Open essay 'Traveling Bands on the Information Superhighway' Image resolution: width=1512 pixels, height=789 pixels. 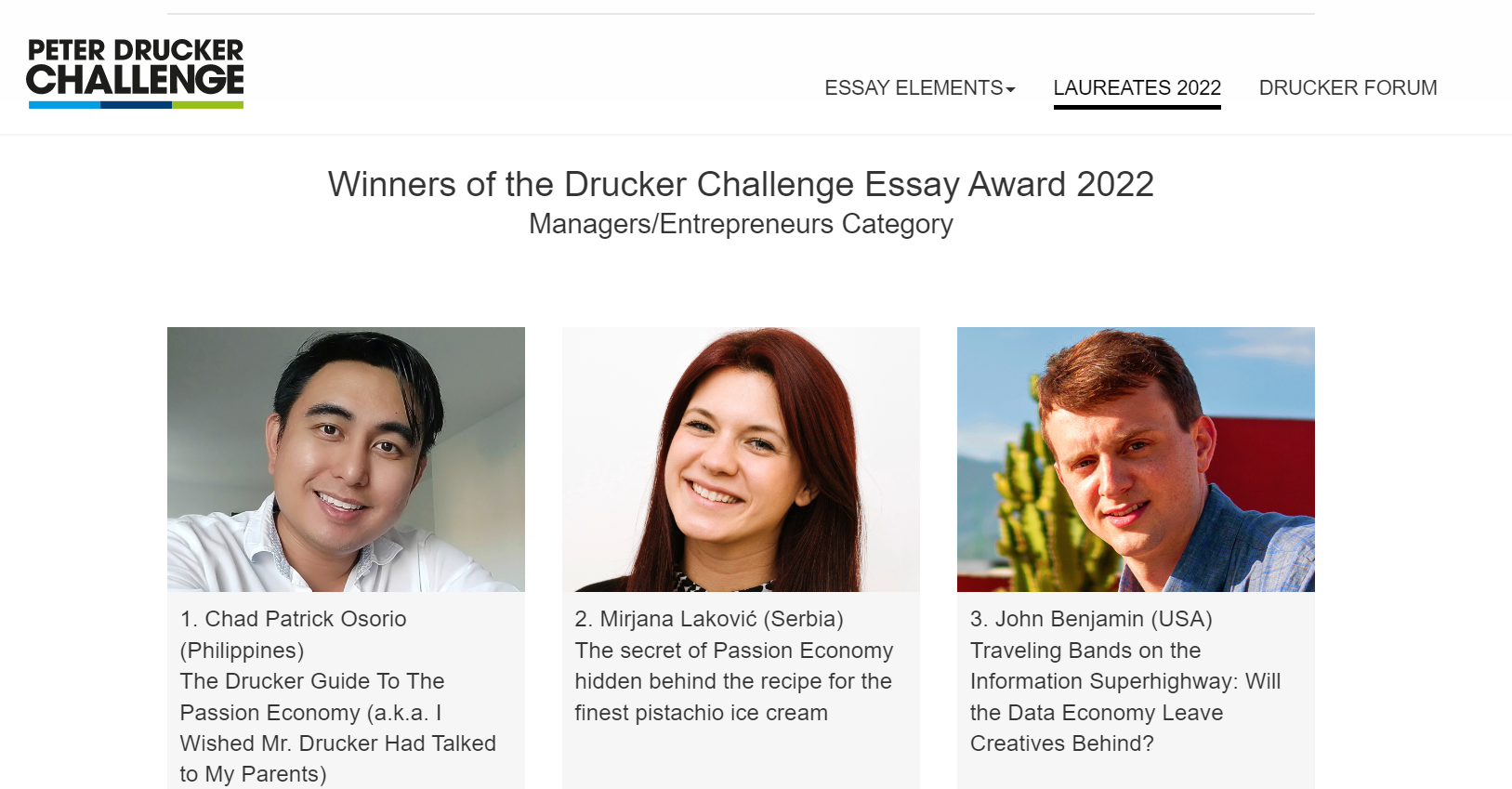(x=1125, y=697)
